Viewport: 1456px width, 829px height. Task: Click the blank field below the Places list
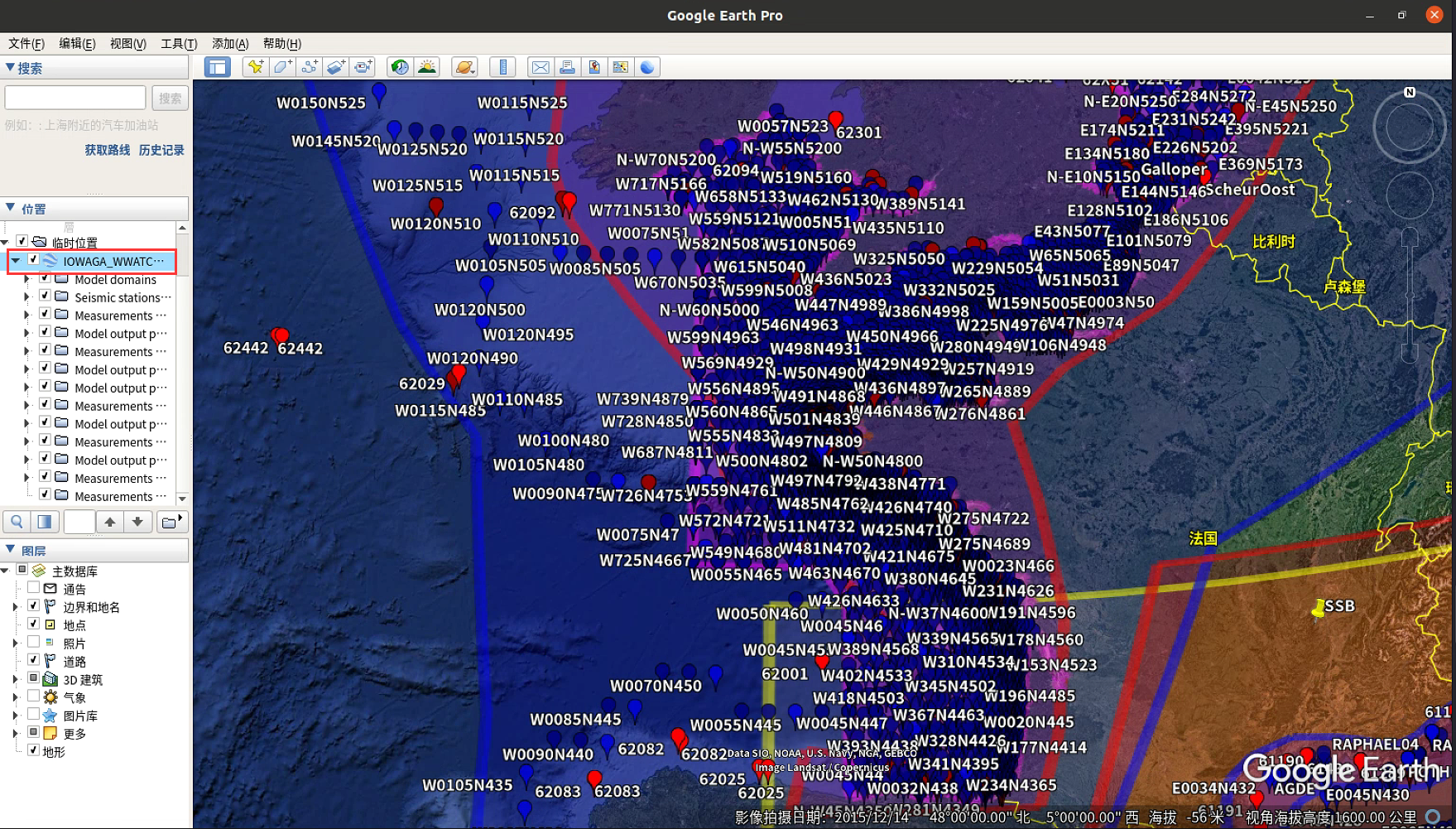[x=79, y=522]
